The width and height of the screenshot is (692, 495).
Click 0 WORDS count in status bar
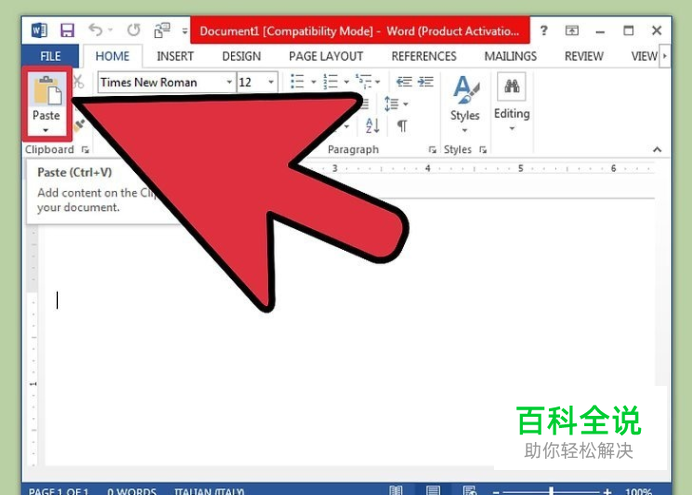coord(132,491)
